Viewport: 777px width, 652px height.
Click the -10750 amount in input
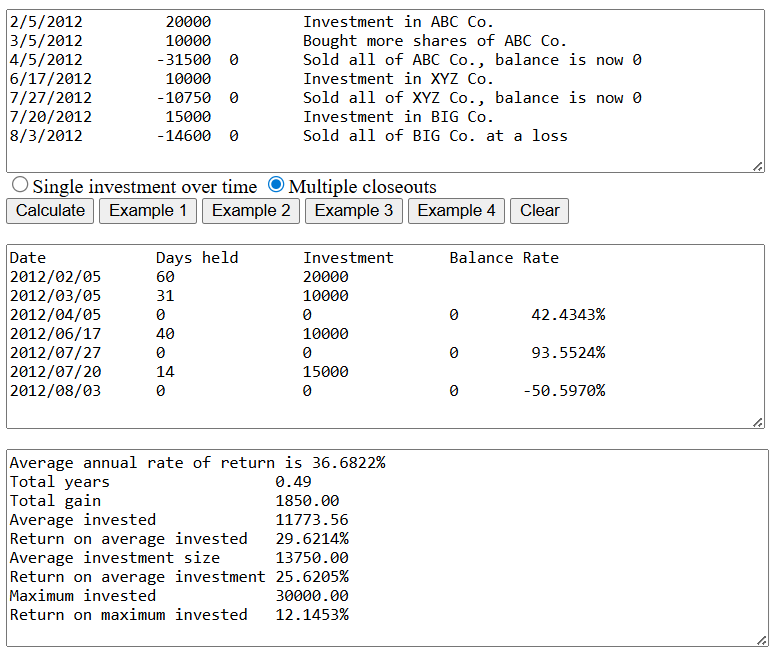pos(184,98)
